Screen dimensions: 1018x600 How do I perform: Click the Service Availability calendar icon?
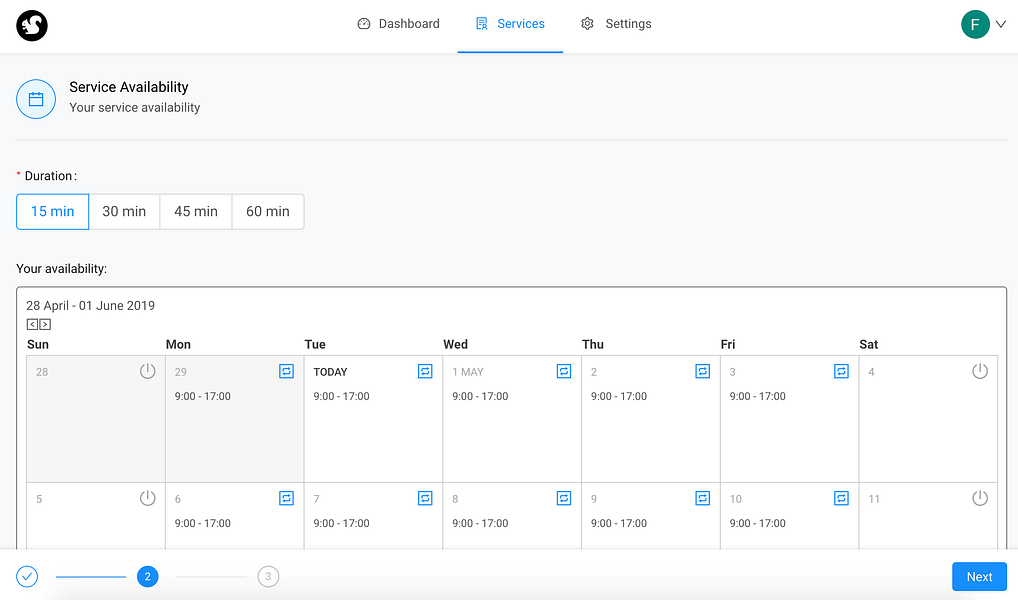(x=36, y=99)
